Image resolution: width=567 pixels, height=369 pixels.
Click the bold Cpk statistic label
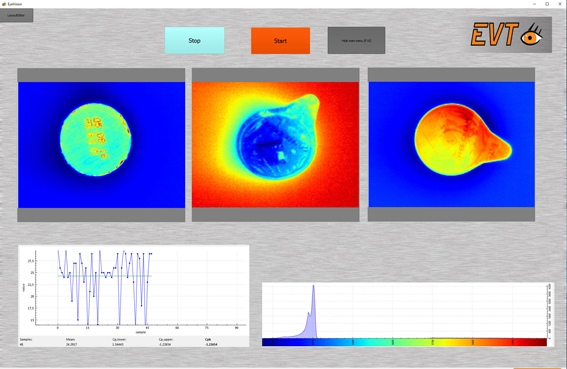pos(208,339)
